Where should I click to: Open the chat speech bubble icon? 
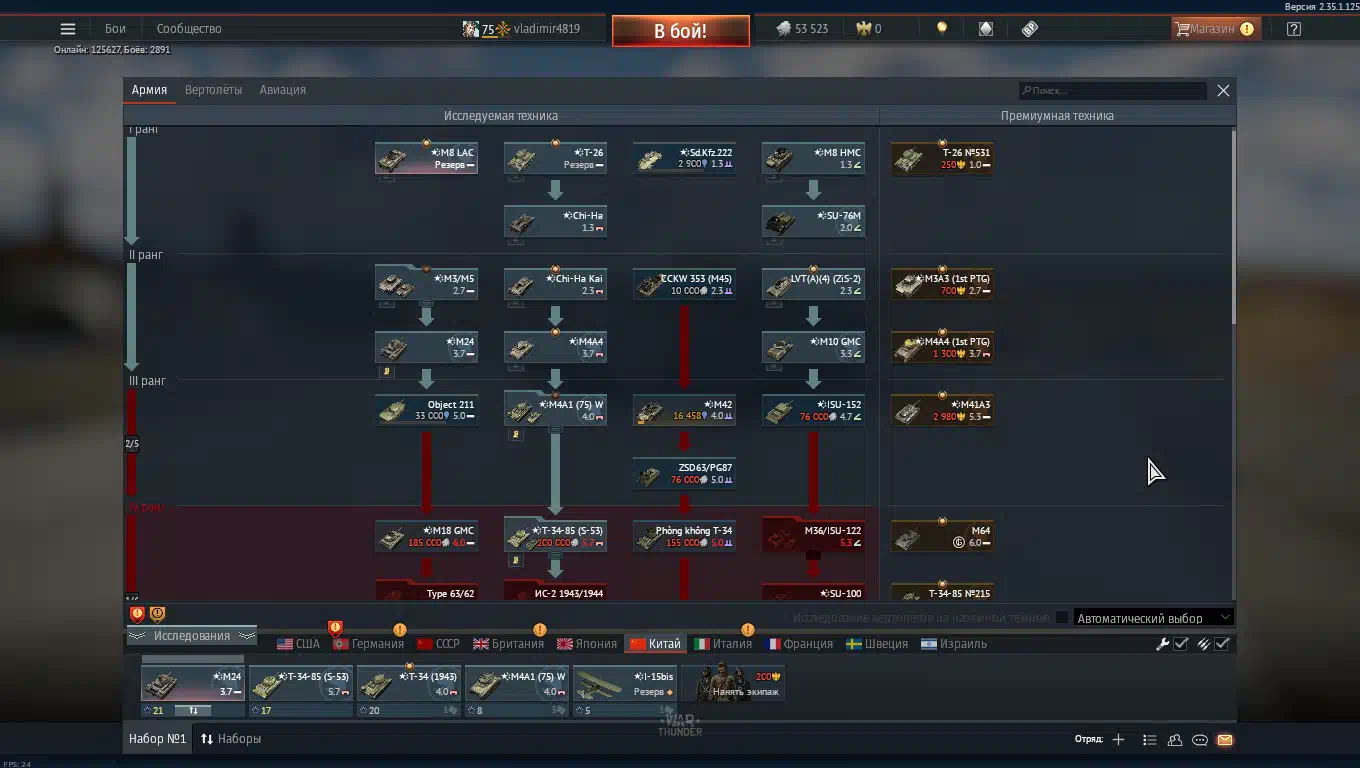(x=1200, y=740)
